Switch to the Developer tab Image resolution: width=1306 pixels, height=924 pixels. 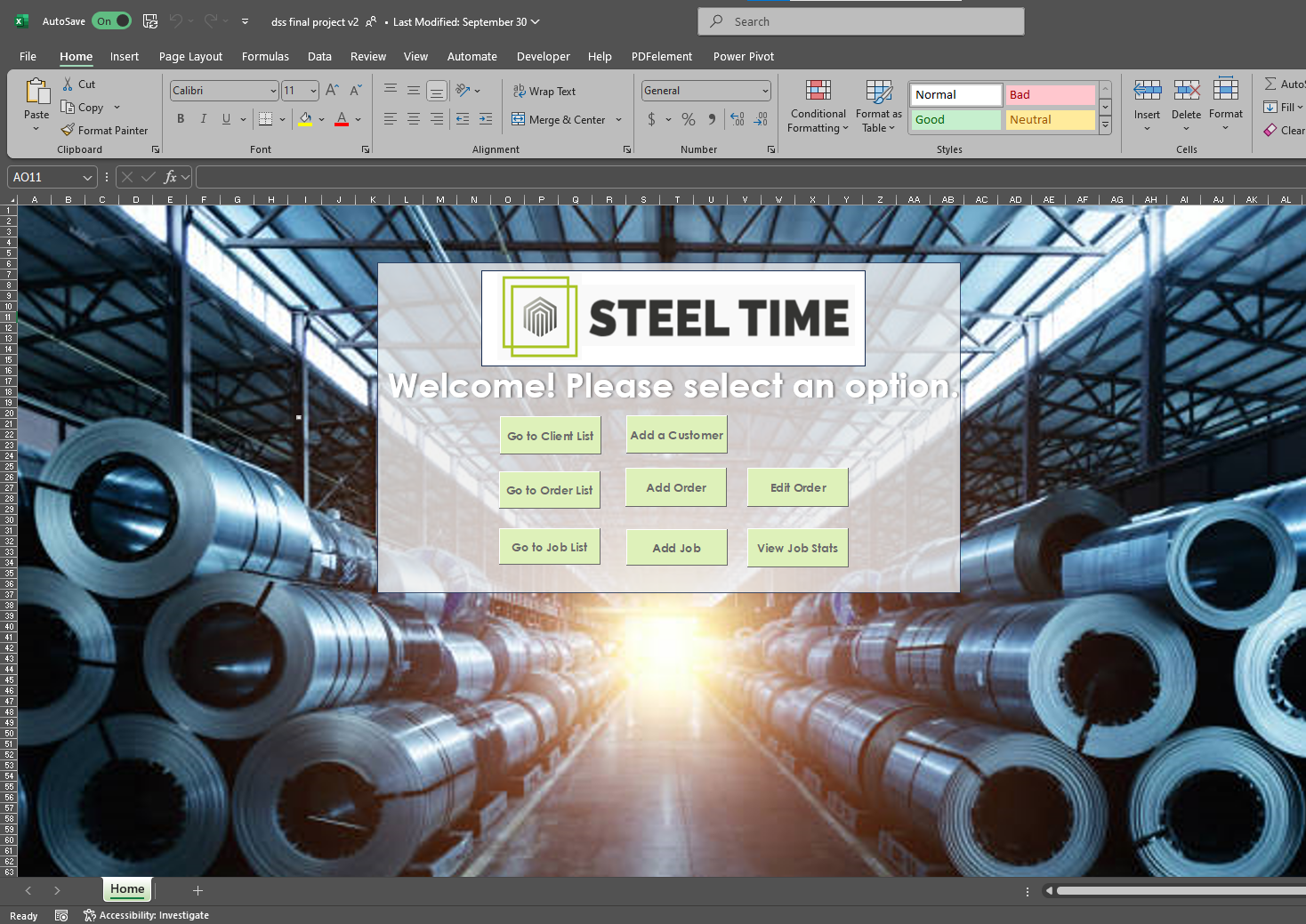[543, 56]
